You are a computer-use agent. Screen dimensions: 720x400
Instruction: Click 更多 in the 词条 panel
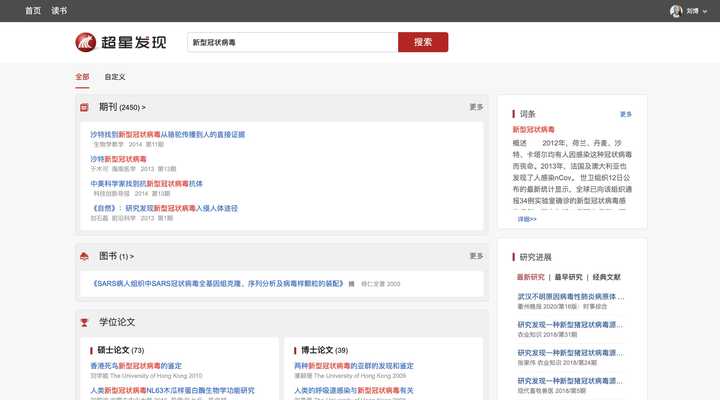coord(626,114)
